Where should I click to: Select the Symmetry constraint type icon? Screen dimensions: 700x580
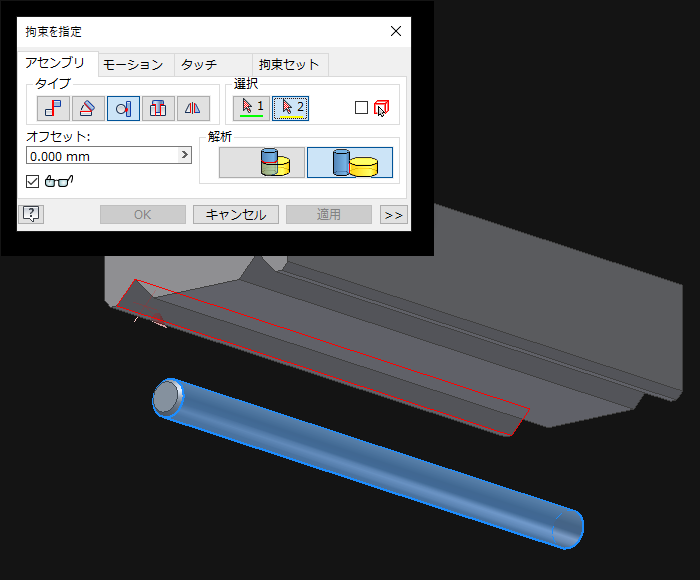(x=192, y=108)
